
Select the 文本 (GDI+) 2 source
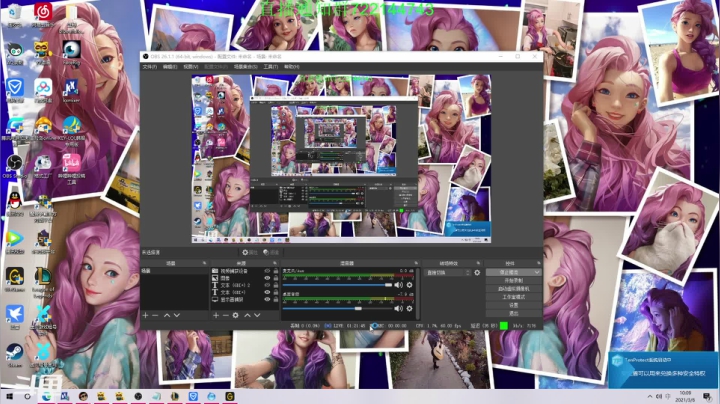point(245,285)
